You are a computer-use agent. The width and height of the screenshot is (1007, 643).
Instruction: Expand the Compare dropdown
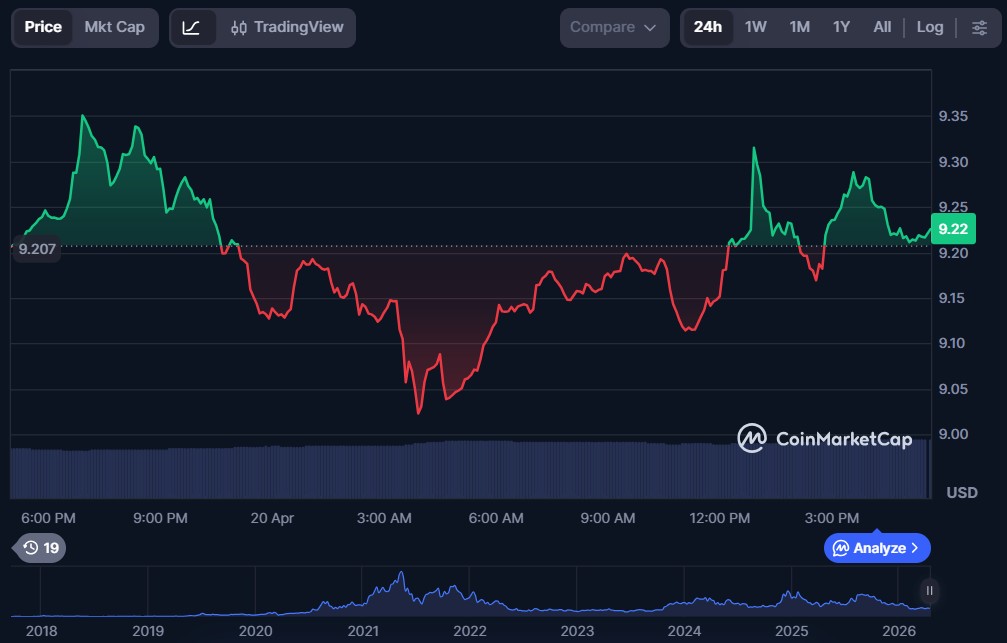(614, 27)
